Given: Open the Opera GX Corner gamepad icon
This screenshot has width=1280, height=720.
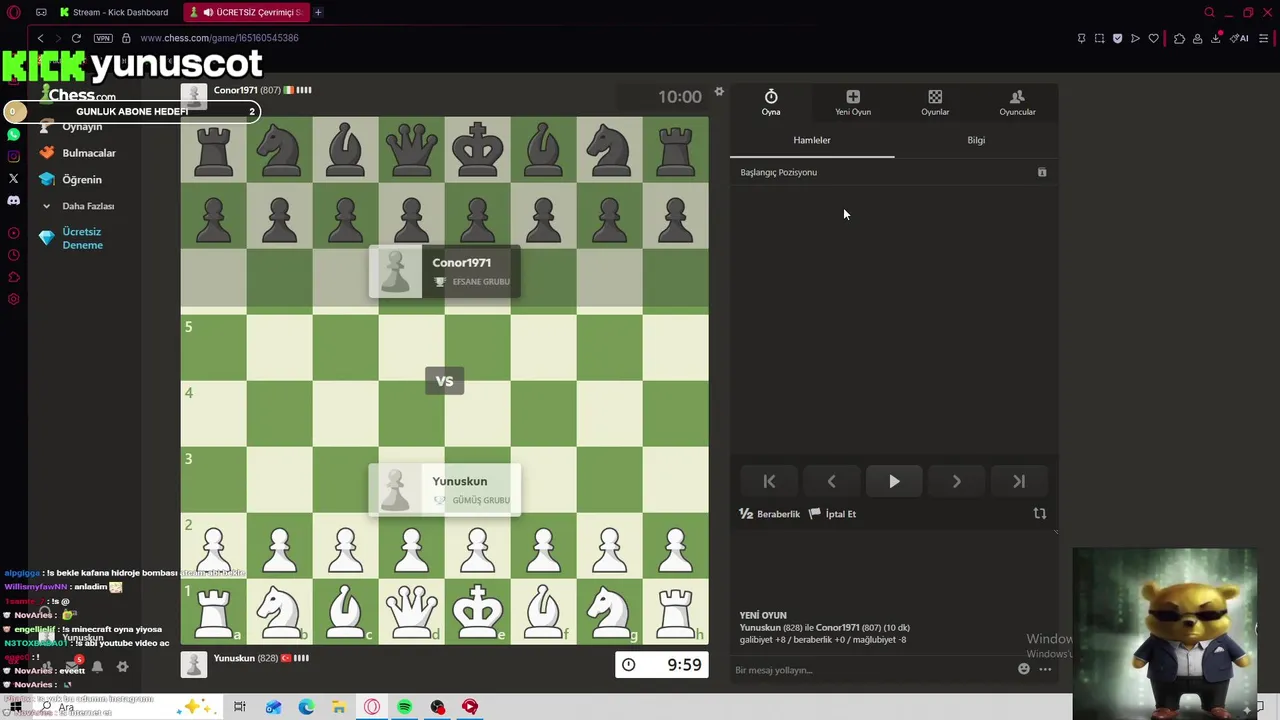Looking at the screenshot, I should point(41,12).
